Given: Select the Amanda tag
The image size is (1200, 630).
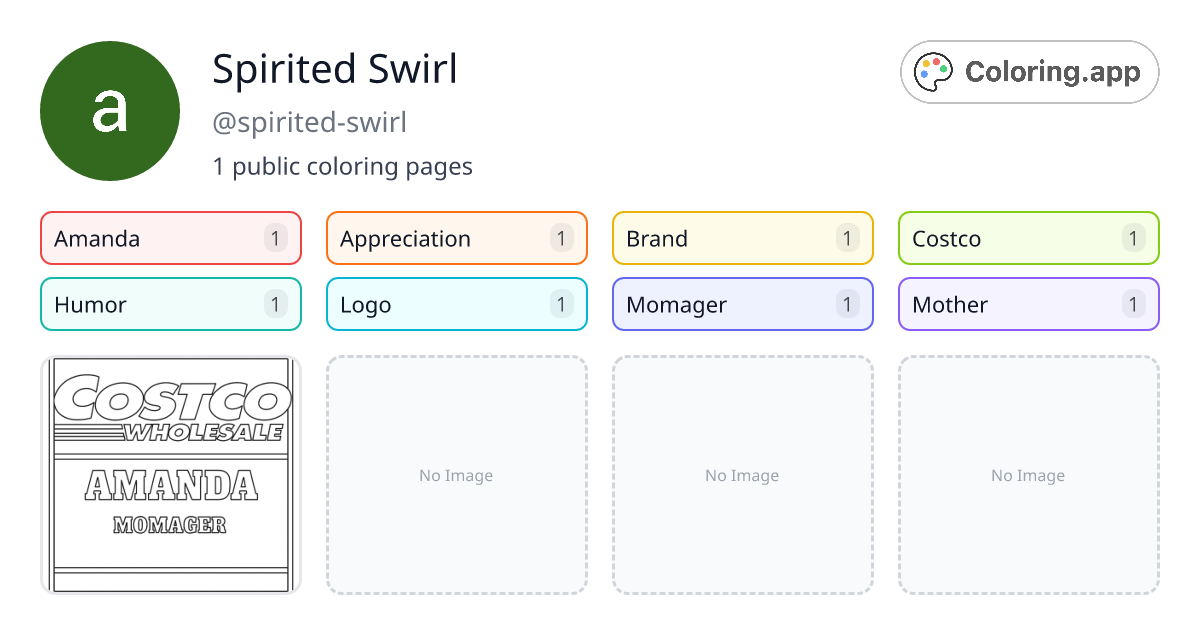Looking at the screenshot, I should 171,238.
